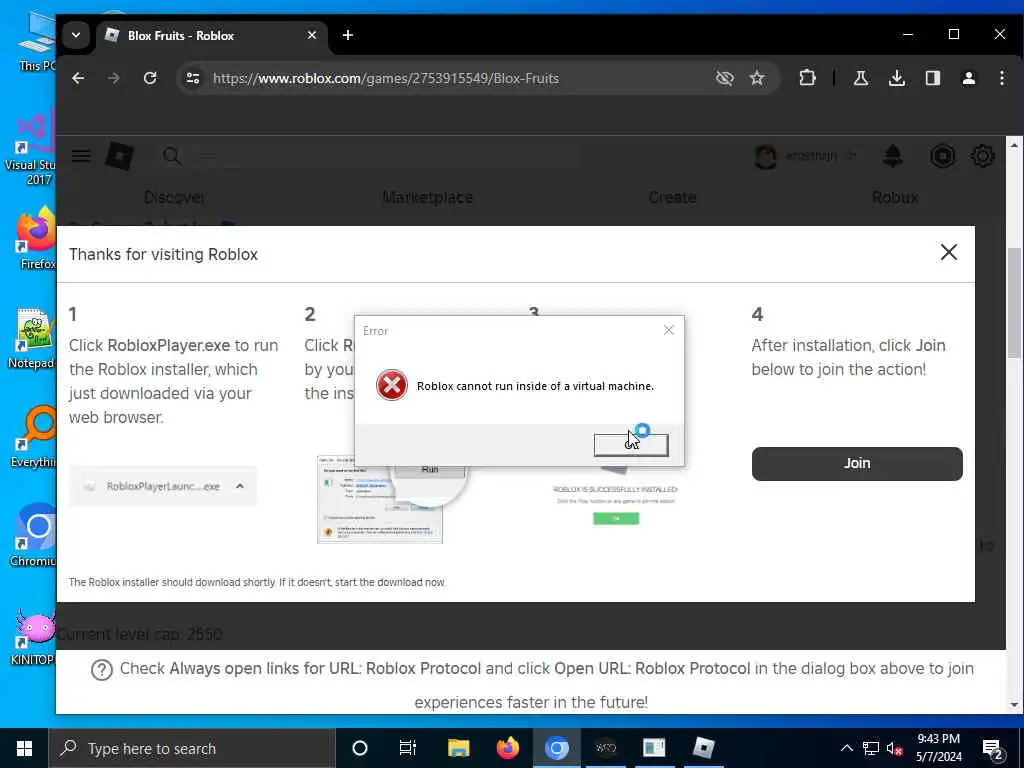Open the network tray icon

coord(871,748)
